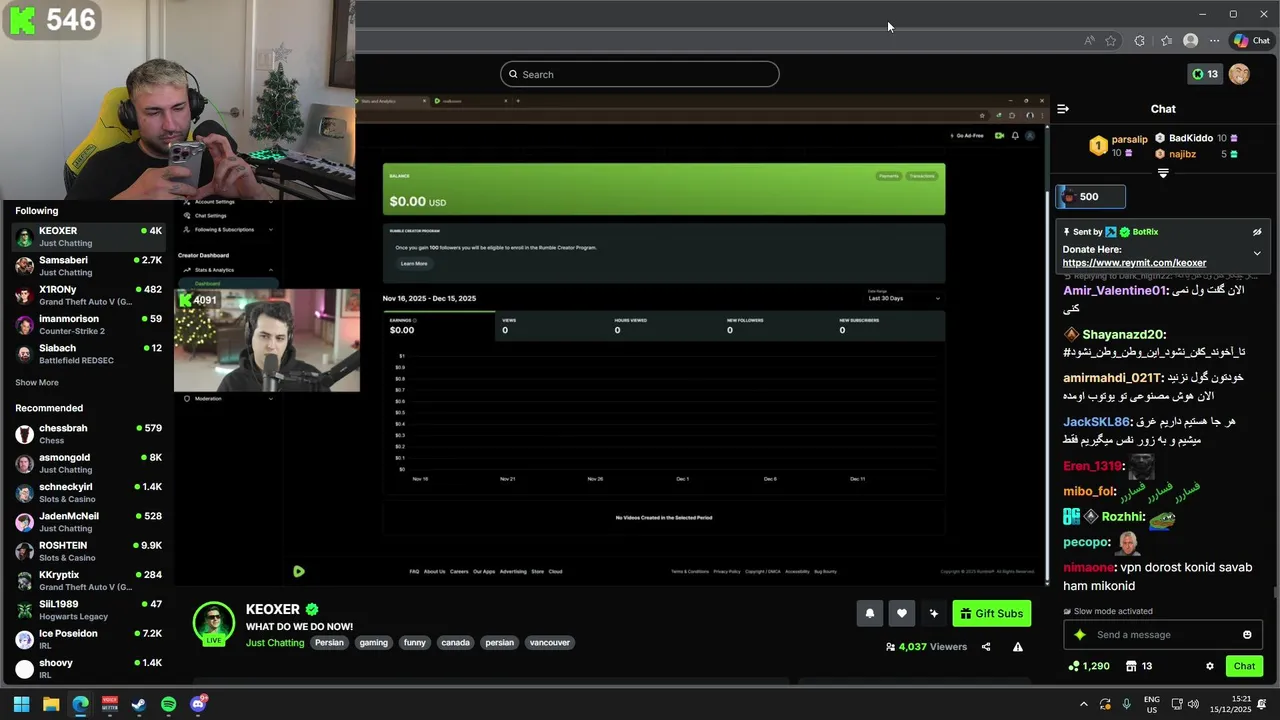Click the share stream icon

(986, 647)
